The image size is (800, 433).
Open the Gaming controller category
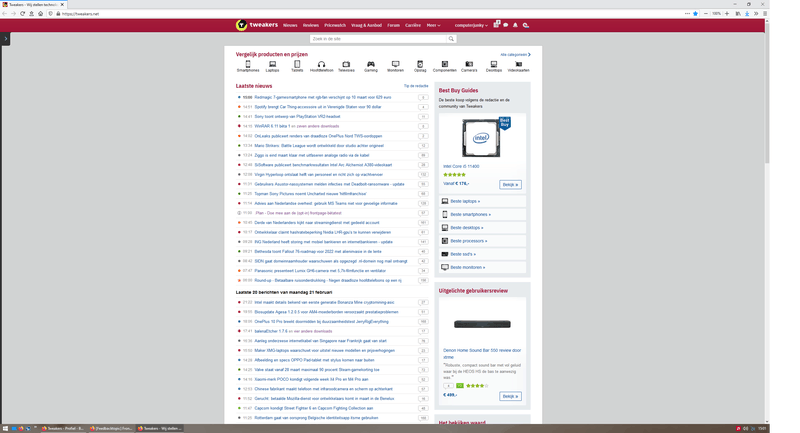[371, 66]
